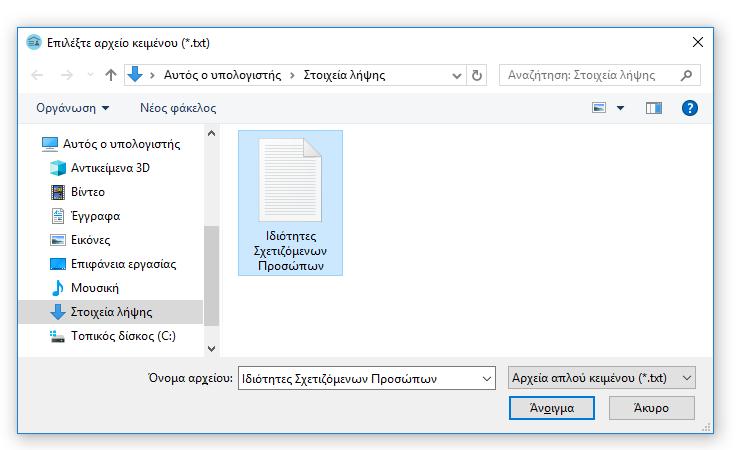739x450 pixels.
Task: Open the help button
Action: click(x=690, y=108)
